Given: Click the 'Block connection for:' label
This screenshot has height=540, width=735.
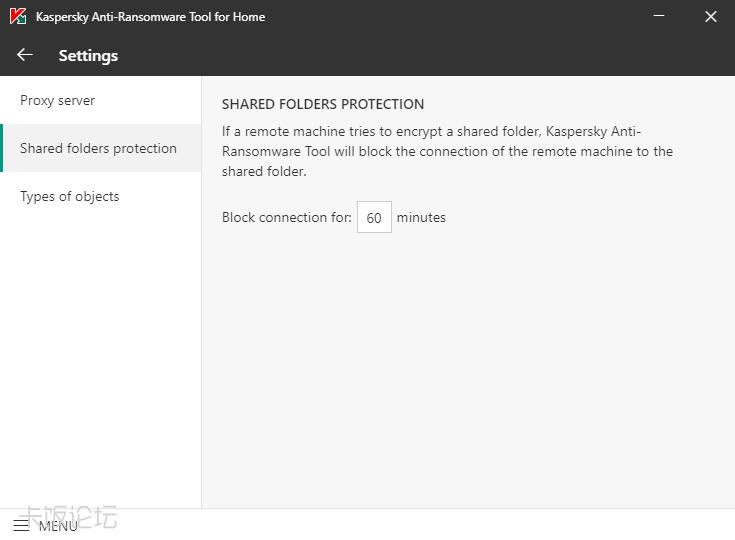Looking at the screenshot, I should 286,217.
